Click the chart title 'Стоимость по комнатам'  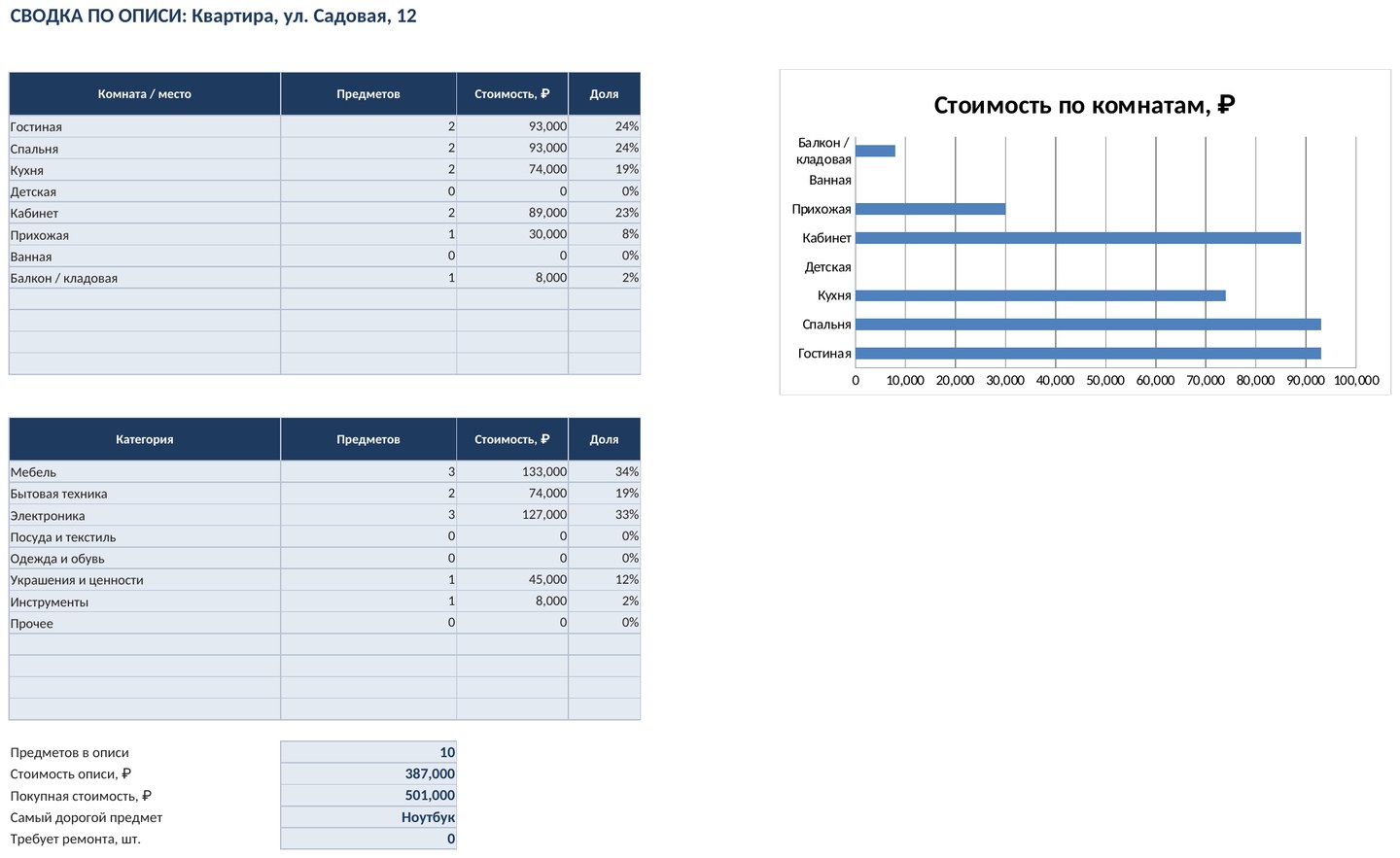click(x=1084, y=105)
